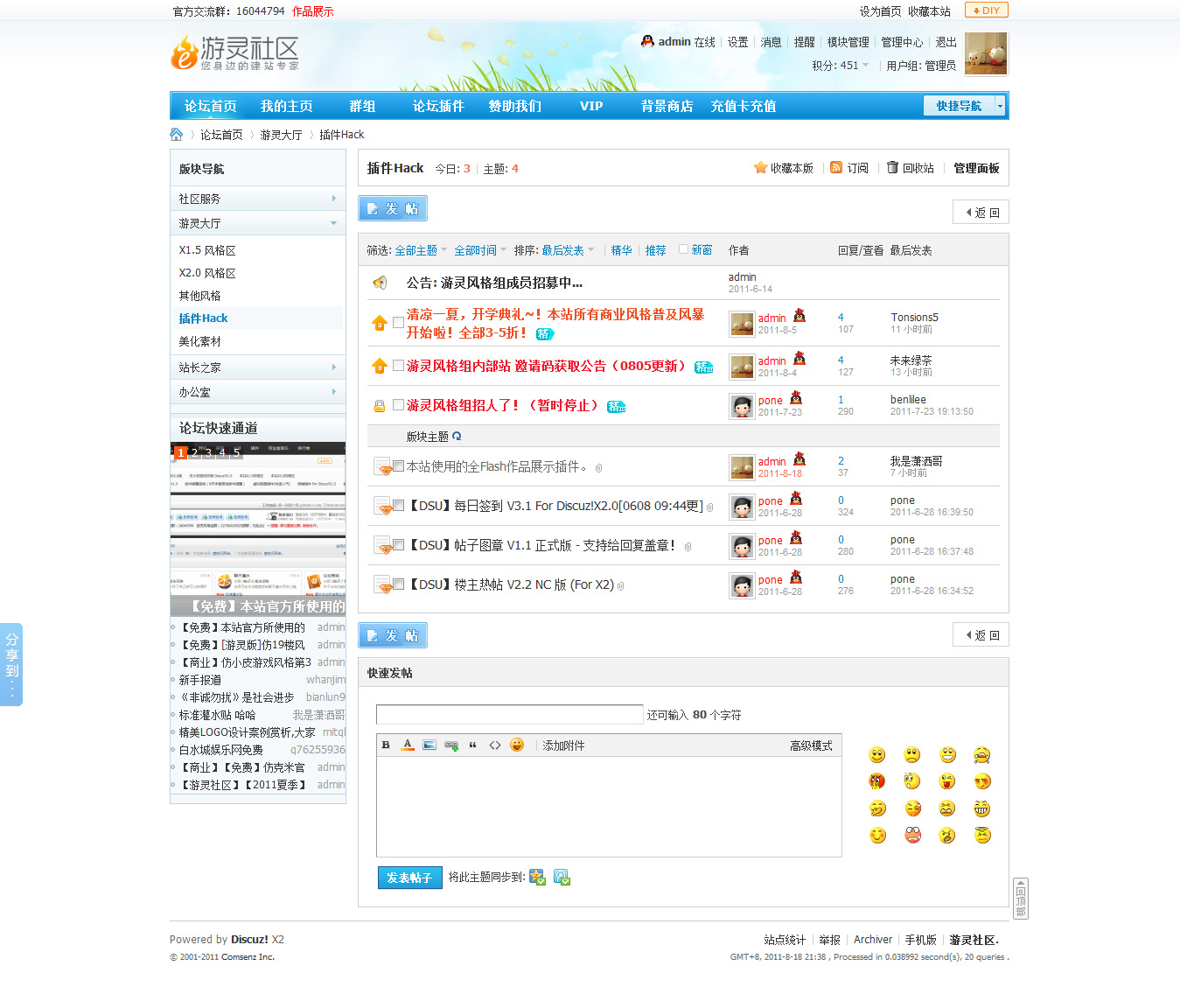
Task: Click the orange DIY button
Action: click(986, 10)
